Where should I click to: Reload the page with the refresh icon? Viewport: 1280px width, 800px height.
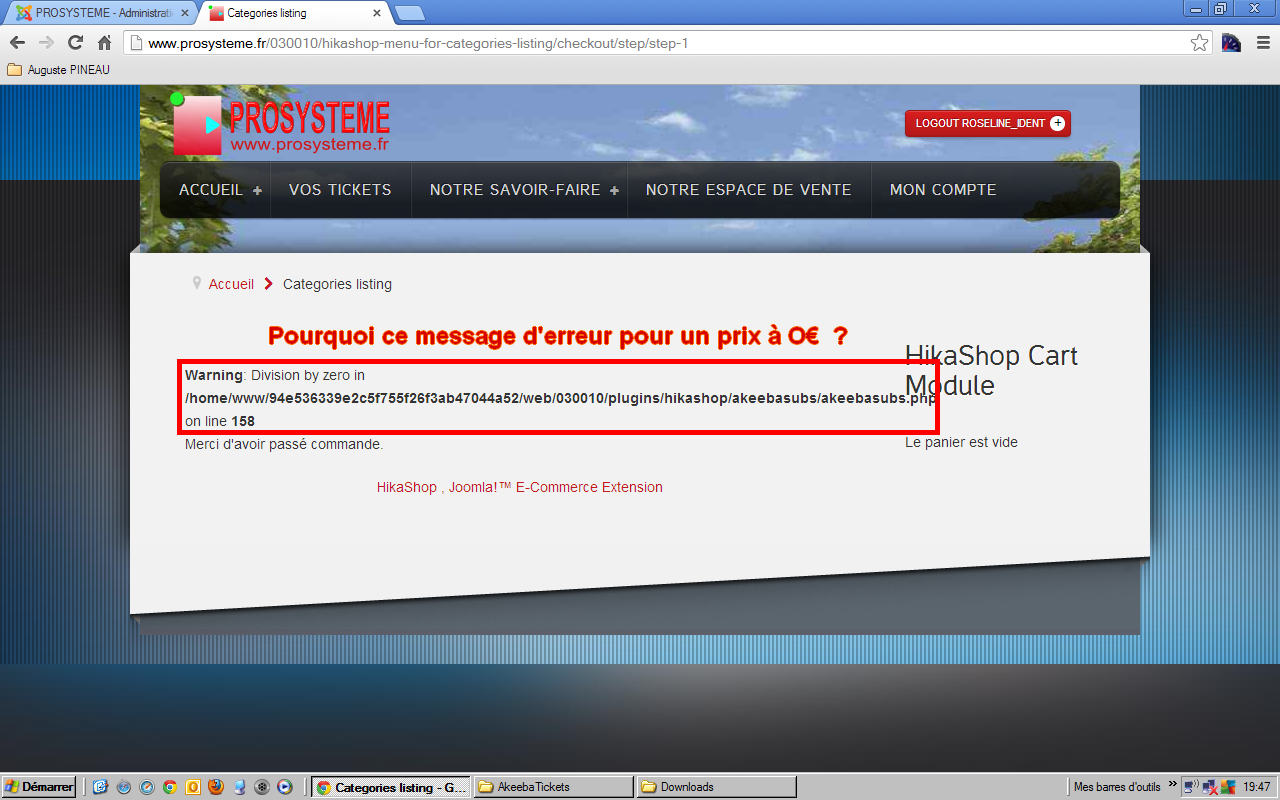75,43
